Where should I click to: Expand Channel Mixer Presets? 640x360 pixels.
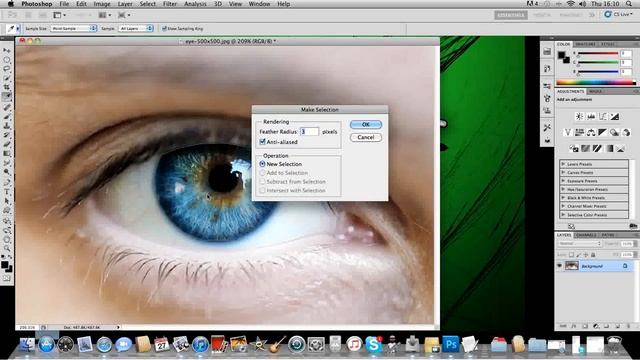(563, 206)
